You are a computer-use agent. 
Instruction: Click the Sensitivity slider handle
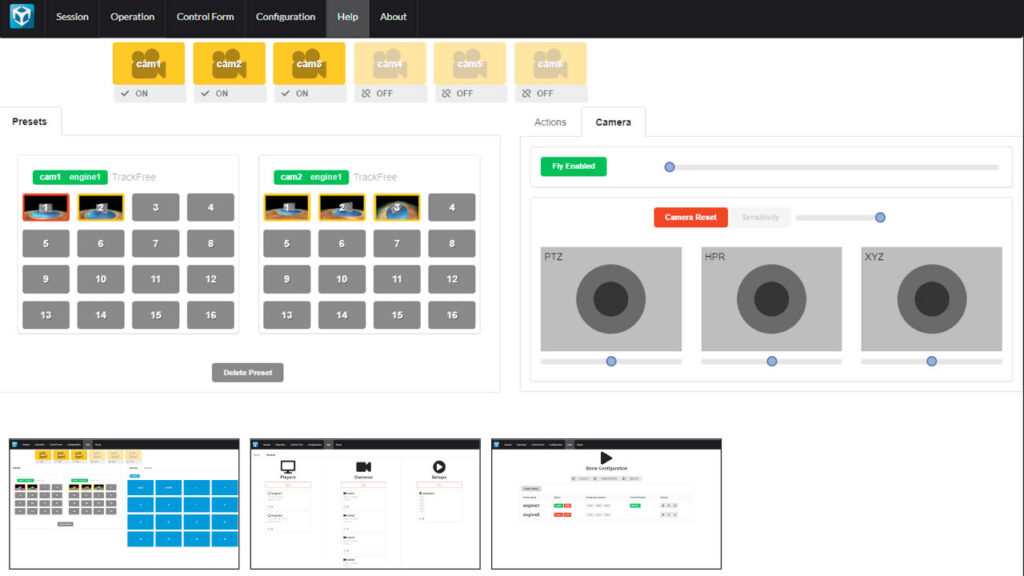pos(880,217)
